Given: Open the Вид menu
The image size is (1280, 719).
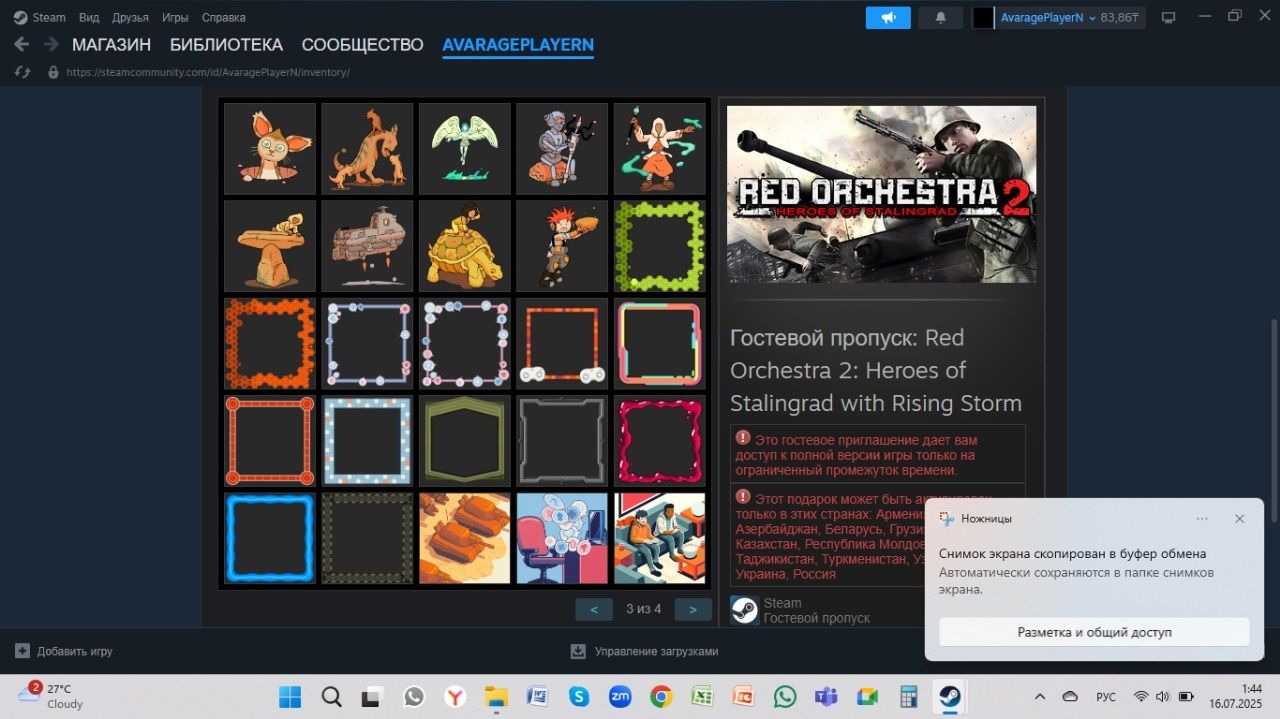Looking at the screenshot, I should pyautogui.click(x=89, y=17).
